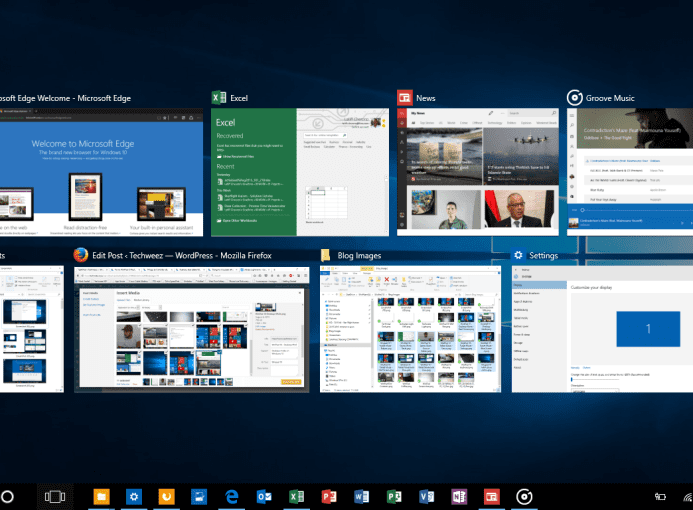Launch Word from the taskbar

pos(362,497)
